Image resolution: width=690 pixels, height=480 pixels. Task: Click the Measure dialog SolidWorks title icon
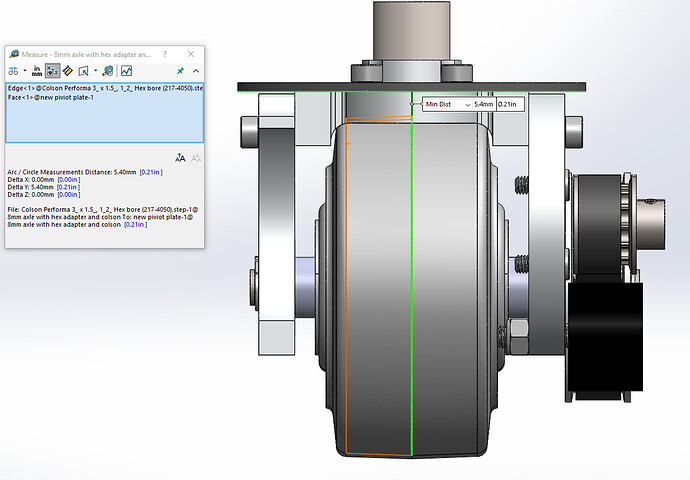click(x=12, y=54)
